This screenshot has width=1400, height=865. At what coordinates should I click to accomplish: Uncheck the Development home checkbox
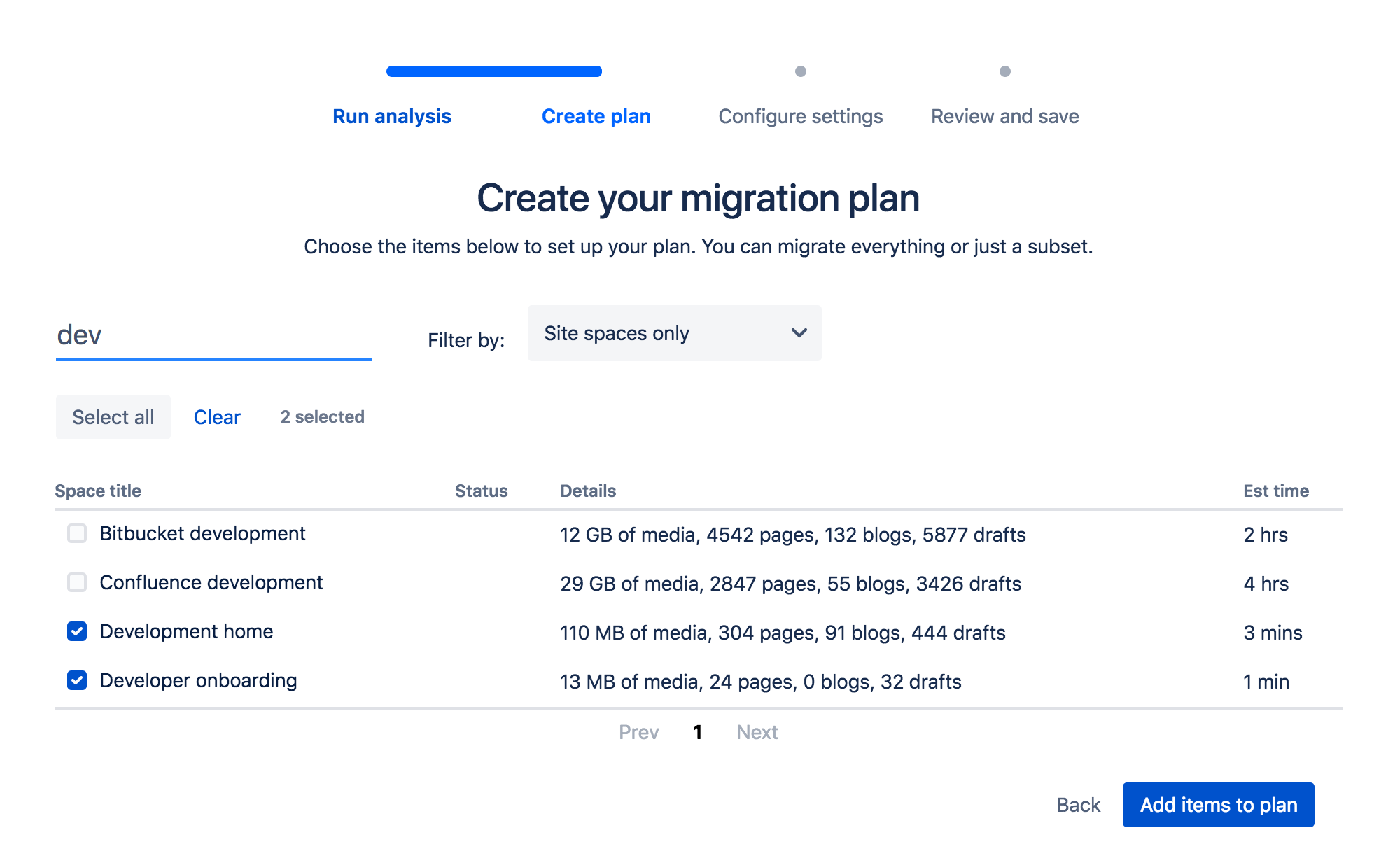[x=77, y=631]
